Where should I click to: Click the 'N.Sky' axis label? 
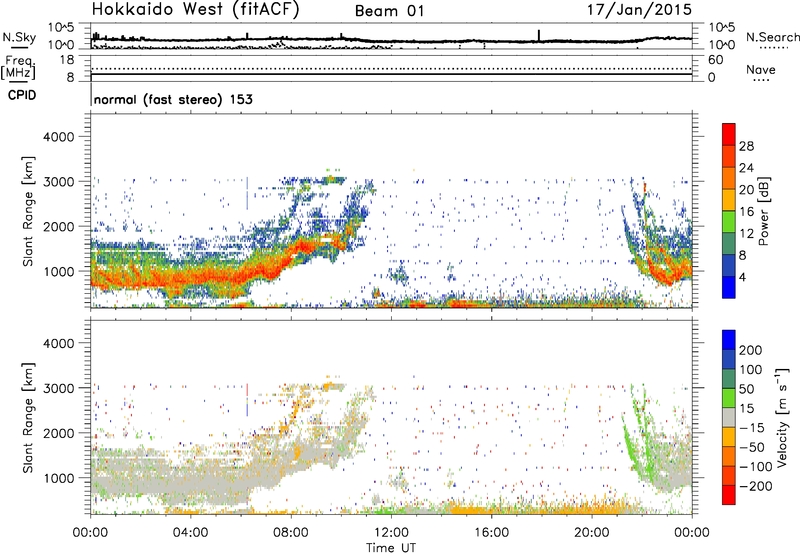(x=19, y=37)
